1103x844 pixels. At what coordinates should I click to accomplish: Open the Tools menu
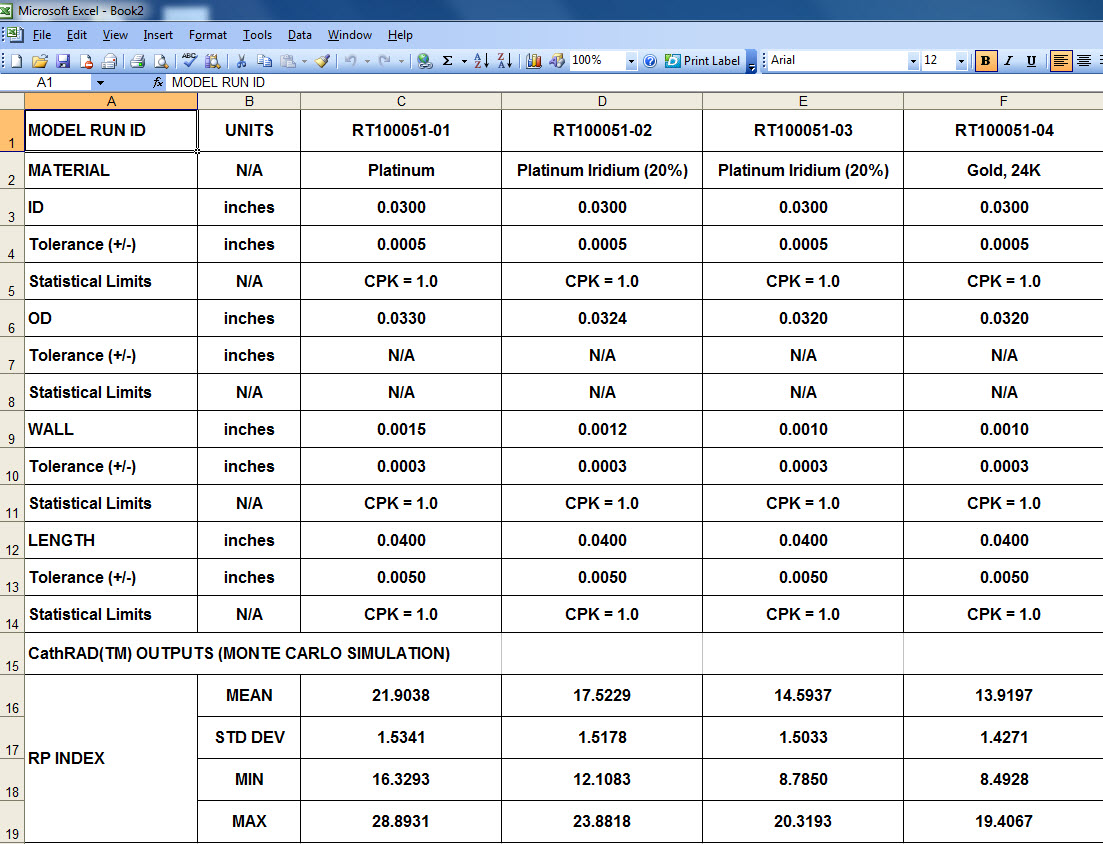[257, 35]
